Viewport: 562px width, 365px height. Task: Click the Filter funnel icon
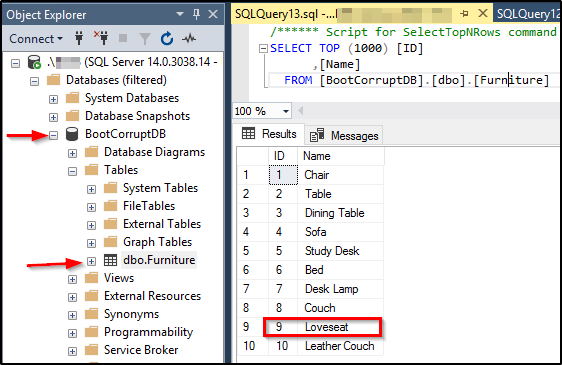pos(145,38)
